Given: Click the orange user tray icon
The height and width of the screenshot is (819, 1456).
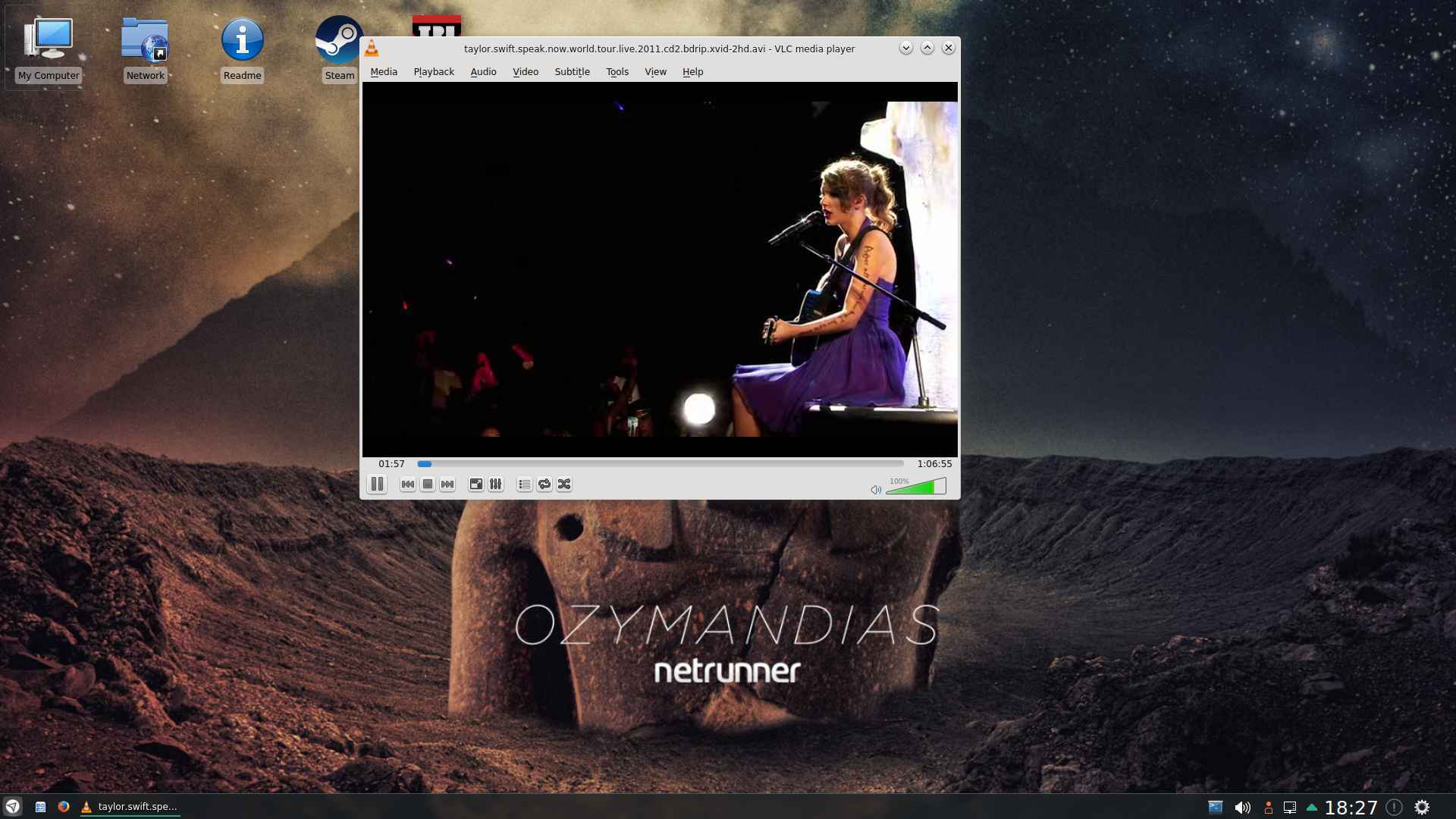Looking at the screenshot, I should tap(1268, 808).
